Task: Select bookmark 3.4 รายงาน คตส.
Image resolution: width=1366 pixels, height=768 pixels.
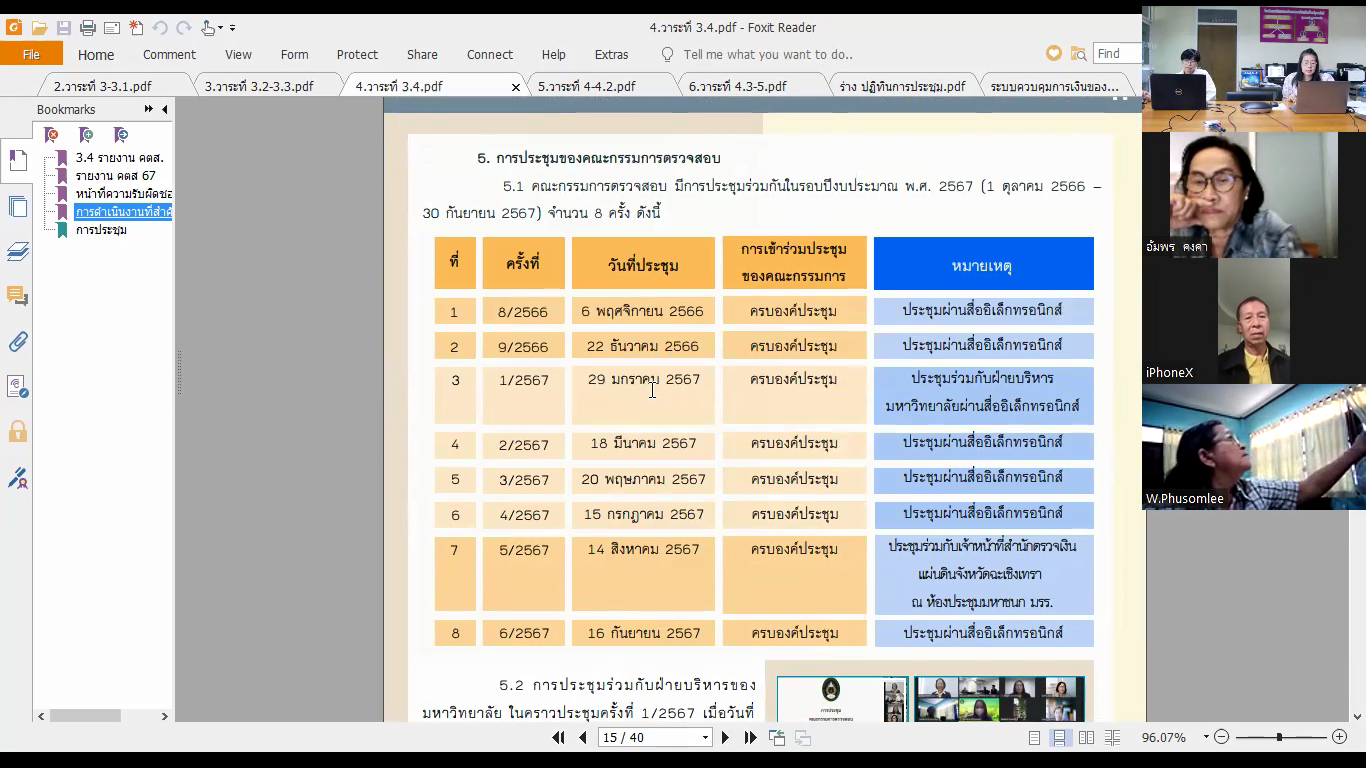Action: coord(120,158)
